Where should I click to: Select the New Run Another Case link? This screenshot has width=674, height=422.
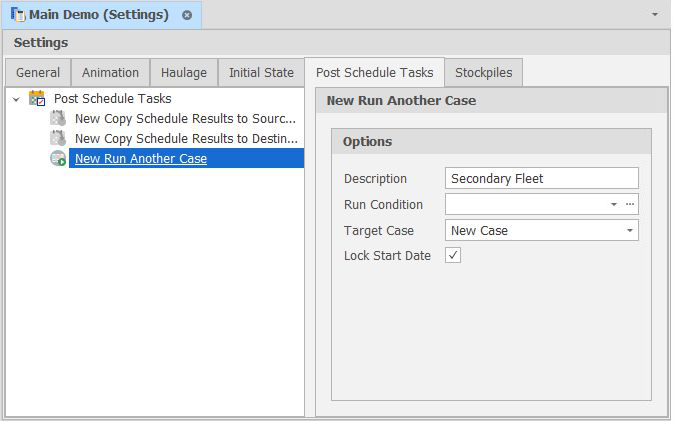pos(141,158)
